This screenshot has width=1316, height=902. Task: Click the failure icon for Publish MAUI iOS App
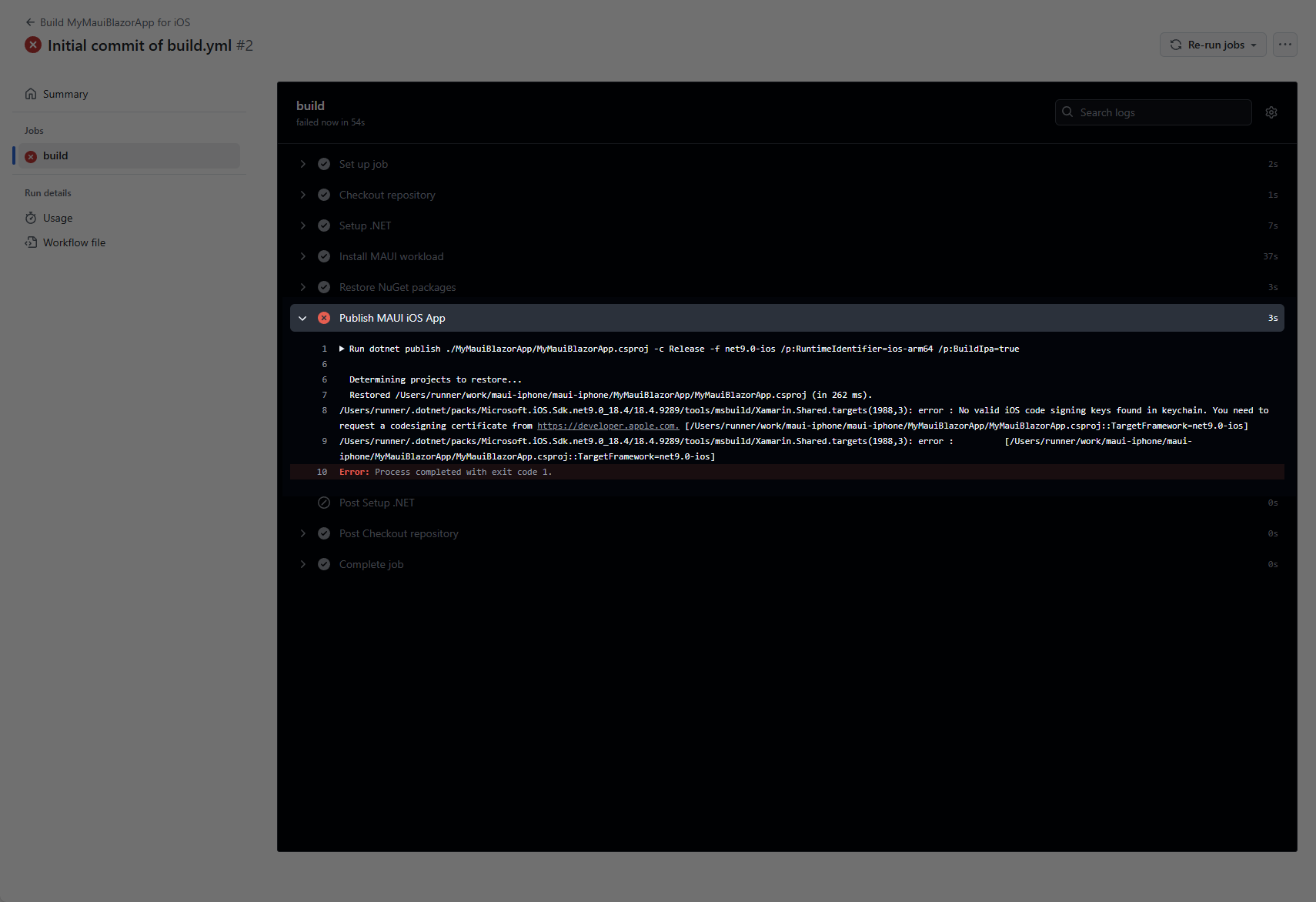(324, 318)
